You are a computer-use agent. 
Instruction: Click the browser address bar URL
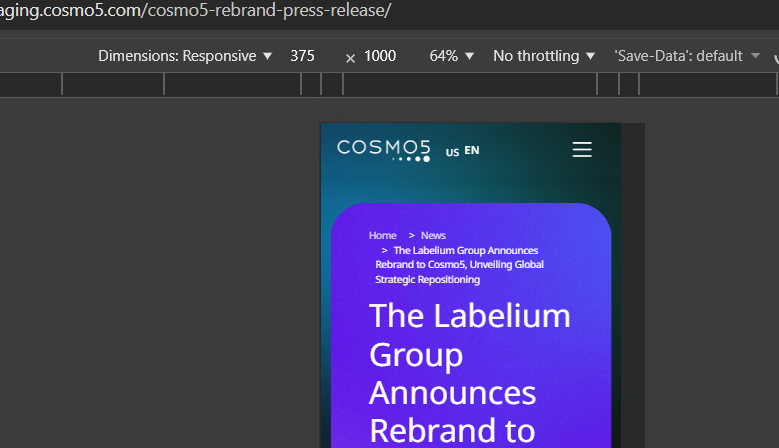[x=196, y=10]
